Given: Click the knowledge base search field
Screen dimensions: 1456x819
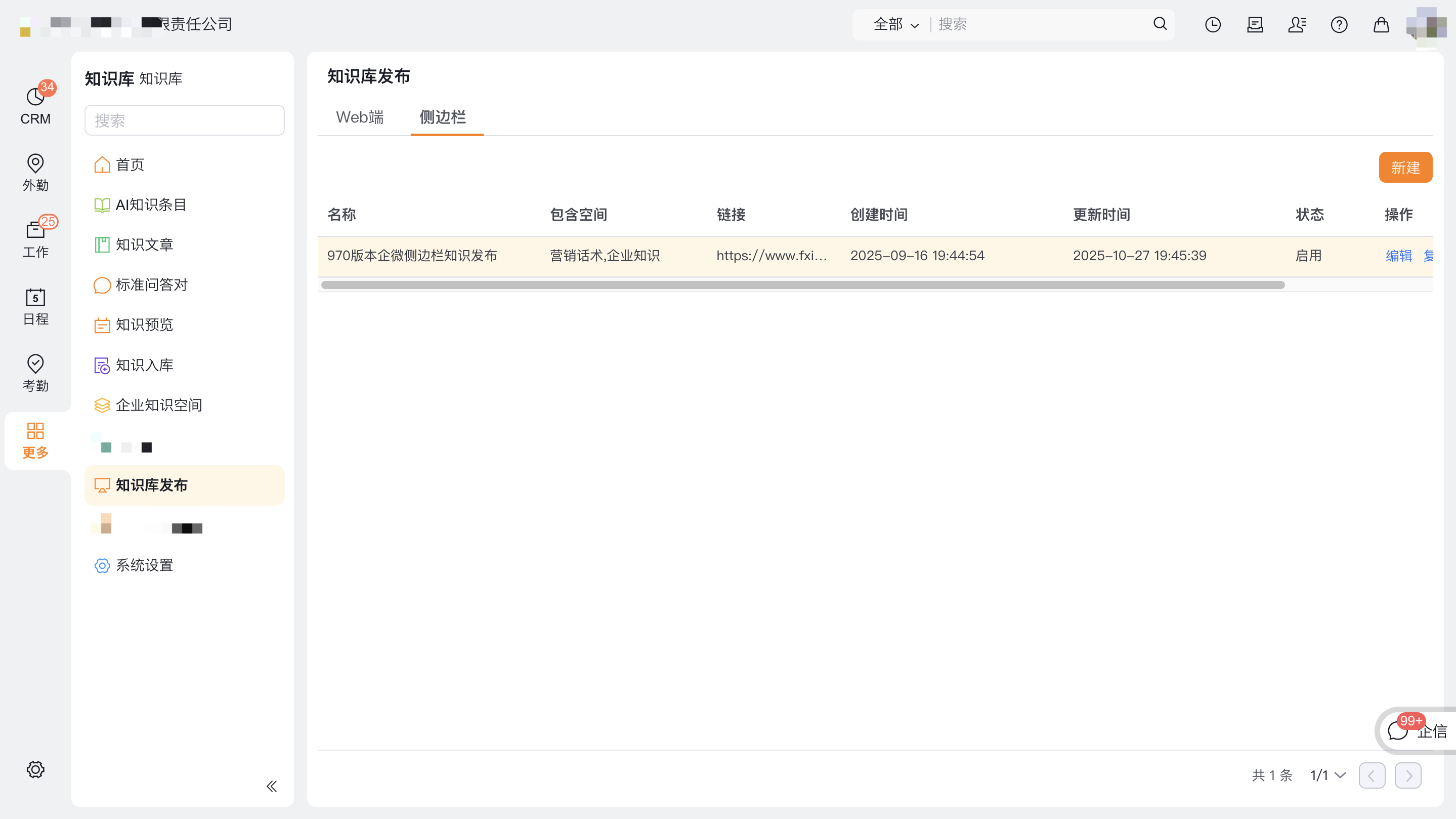Looking at the screenshot, I should pos(184,120).
